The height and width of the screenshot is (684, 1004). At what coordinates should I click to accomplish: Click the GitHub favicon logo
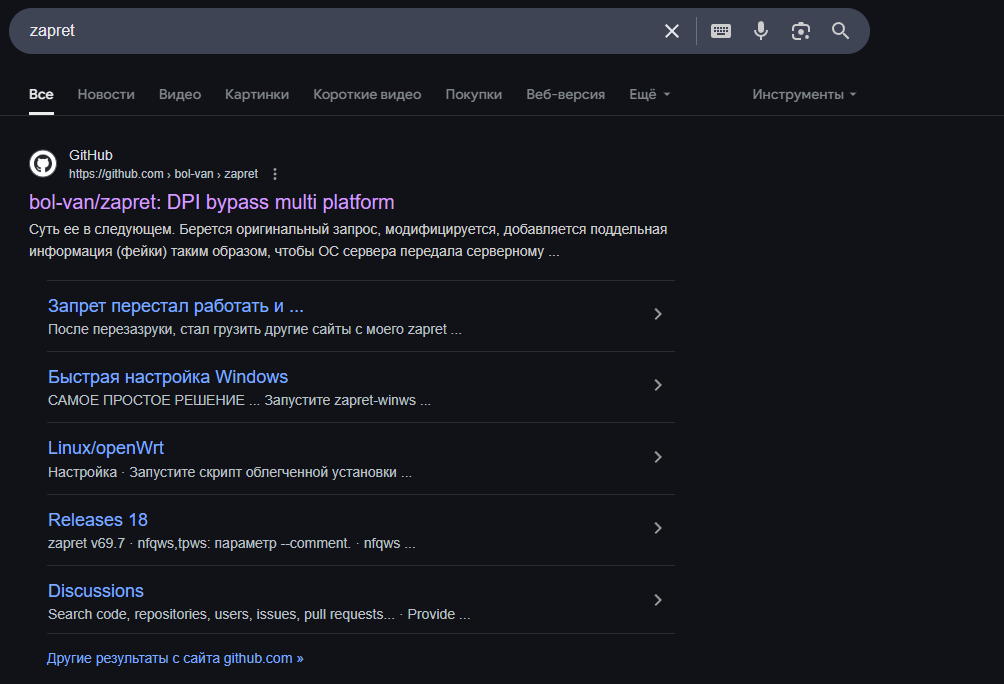point(43,164)
